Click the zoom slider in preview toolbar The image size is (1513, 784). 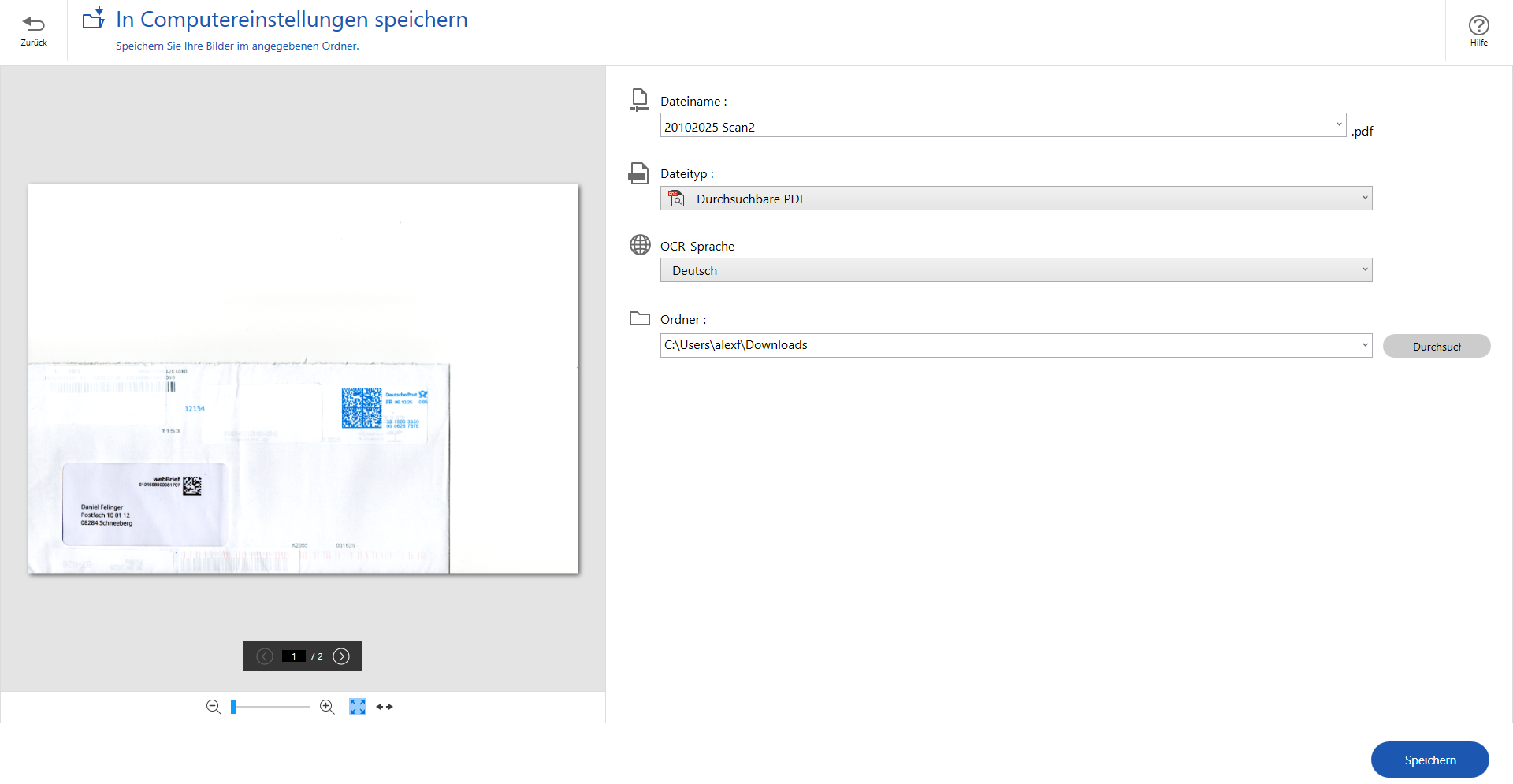270,707
